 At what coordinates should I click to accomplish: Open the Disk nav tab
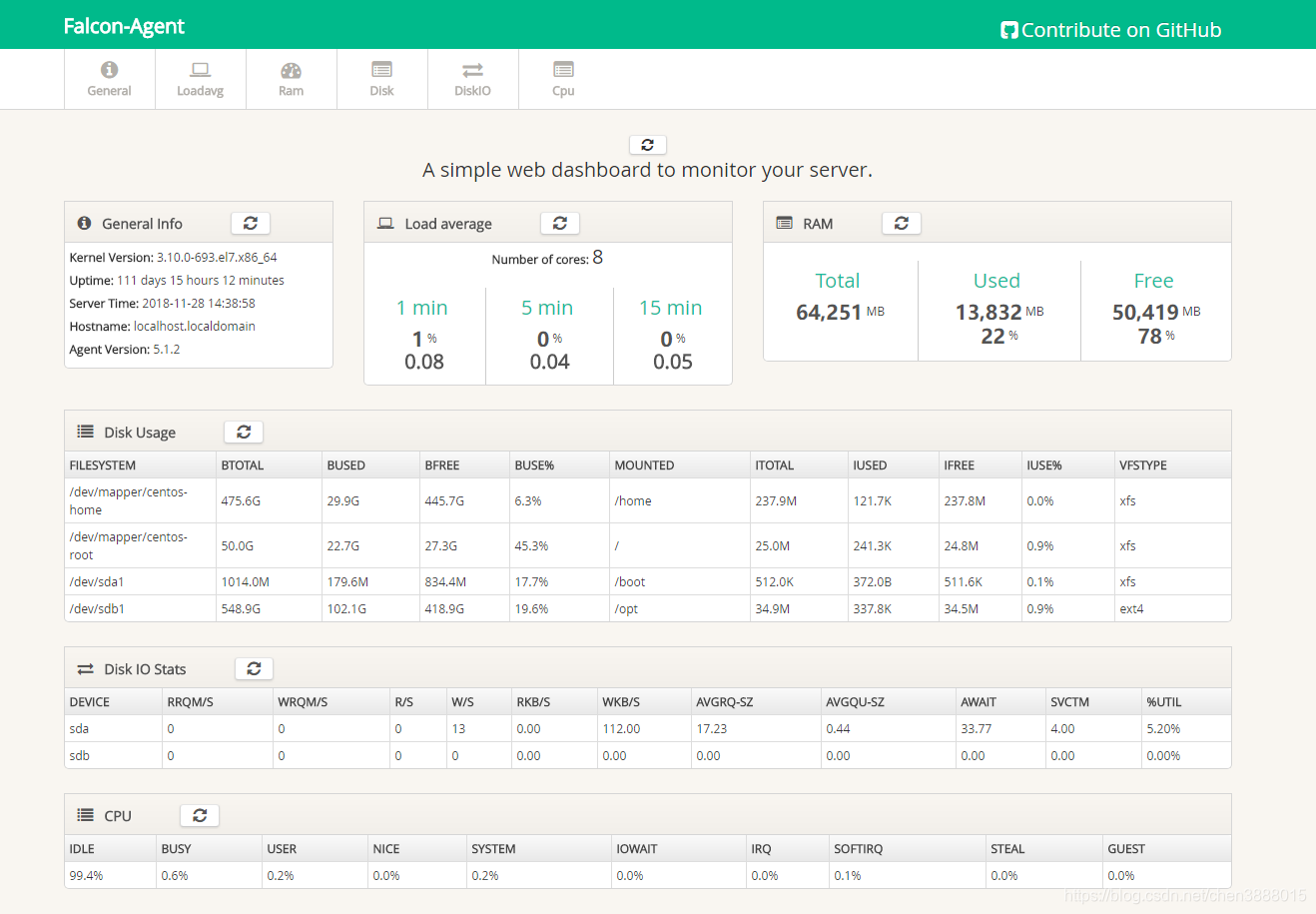pyautogui.click(x=381, y=79)
